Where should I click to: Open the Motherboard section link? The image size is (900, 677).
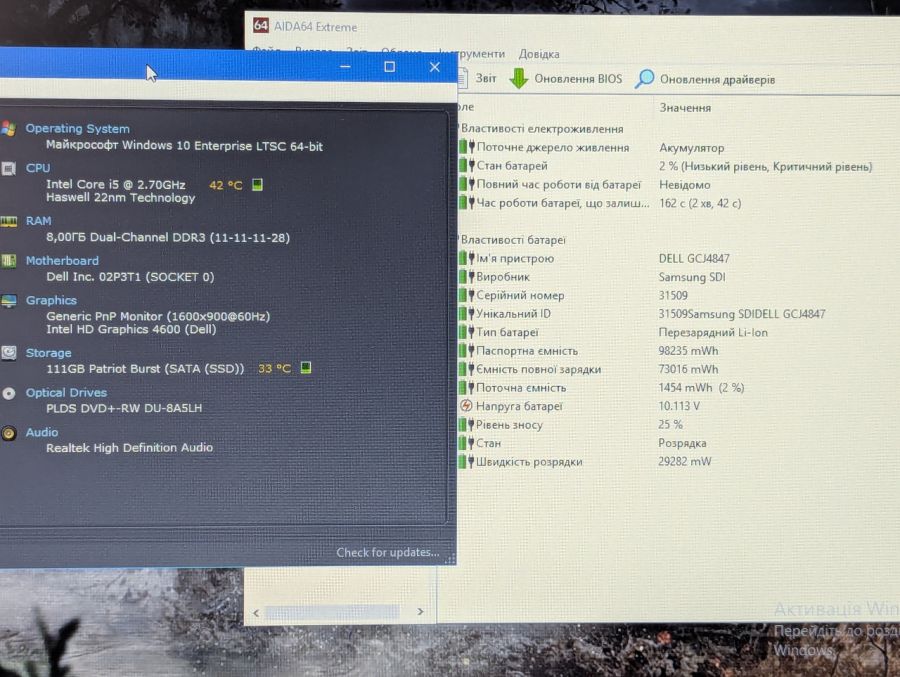[62, 261]
